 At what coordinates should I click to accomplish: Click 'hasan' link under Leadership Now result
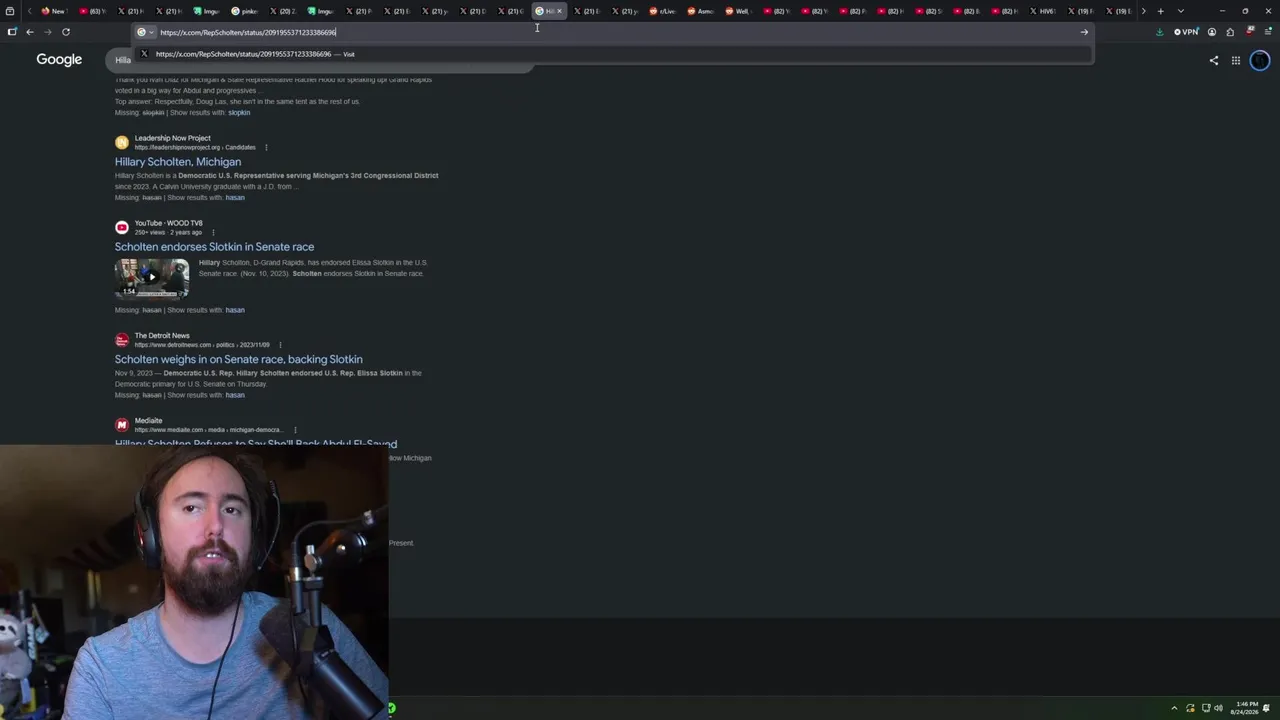click(235, 198)
